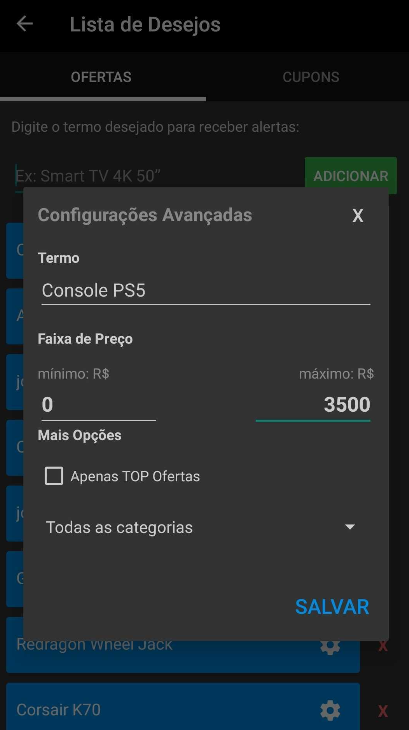
Task: Save settings with SALVAR button
Action: point(332,607)
